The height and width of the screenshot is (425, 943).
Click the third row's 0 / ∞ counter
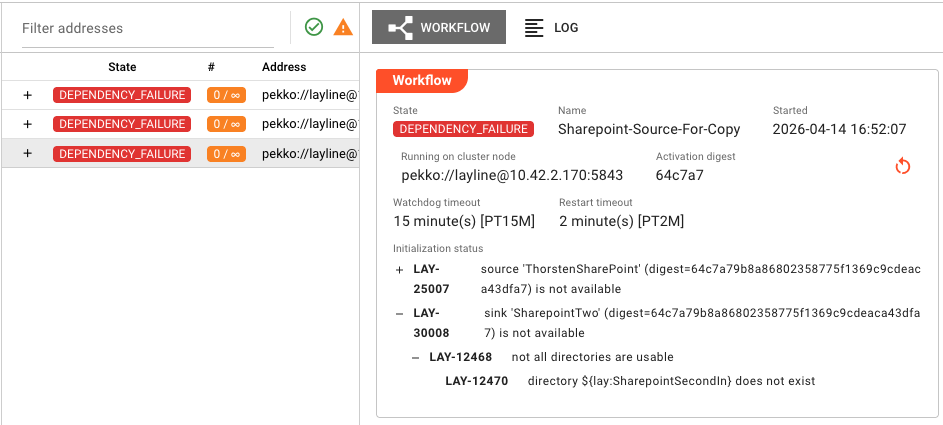226,153
